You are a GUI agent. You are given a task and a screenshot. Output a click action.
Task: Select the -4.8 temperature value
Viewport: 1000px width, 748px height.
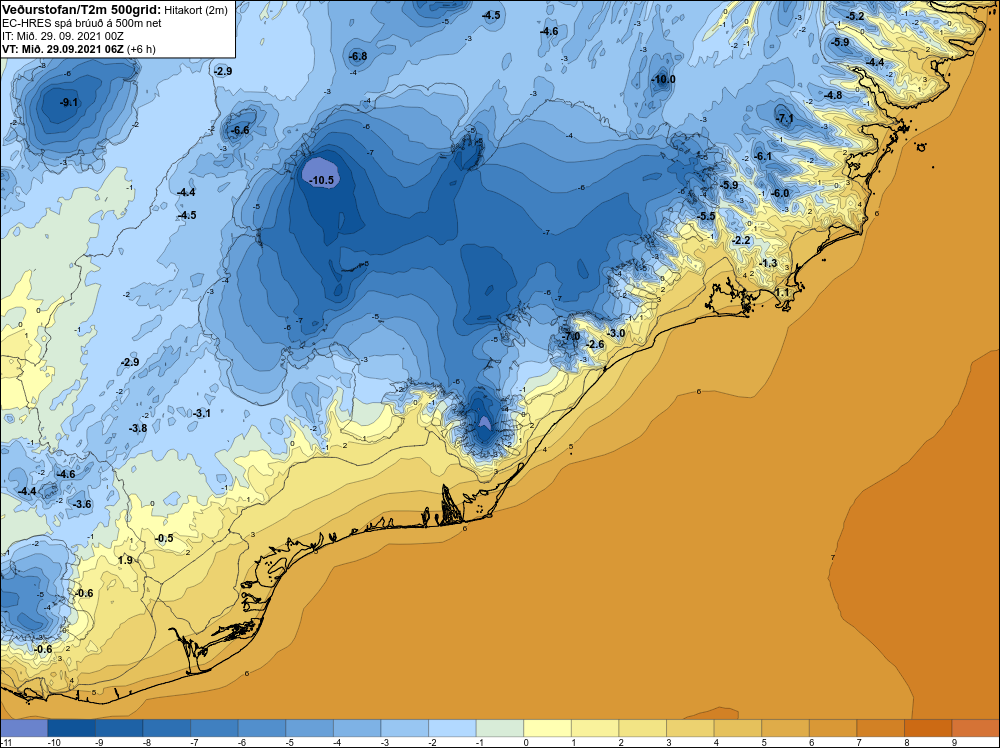[x=832, y=96]
